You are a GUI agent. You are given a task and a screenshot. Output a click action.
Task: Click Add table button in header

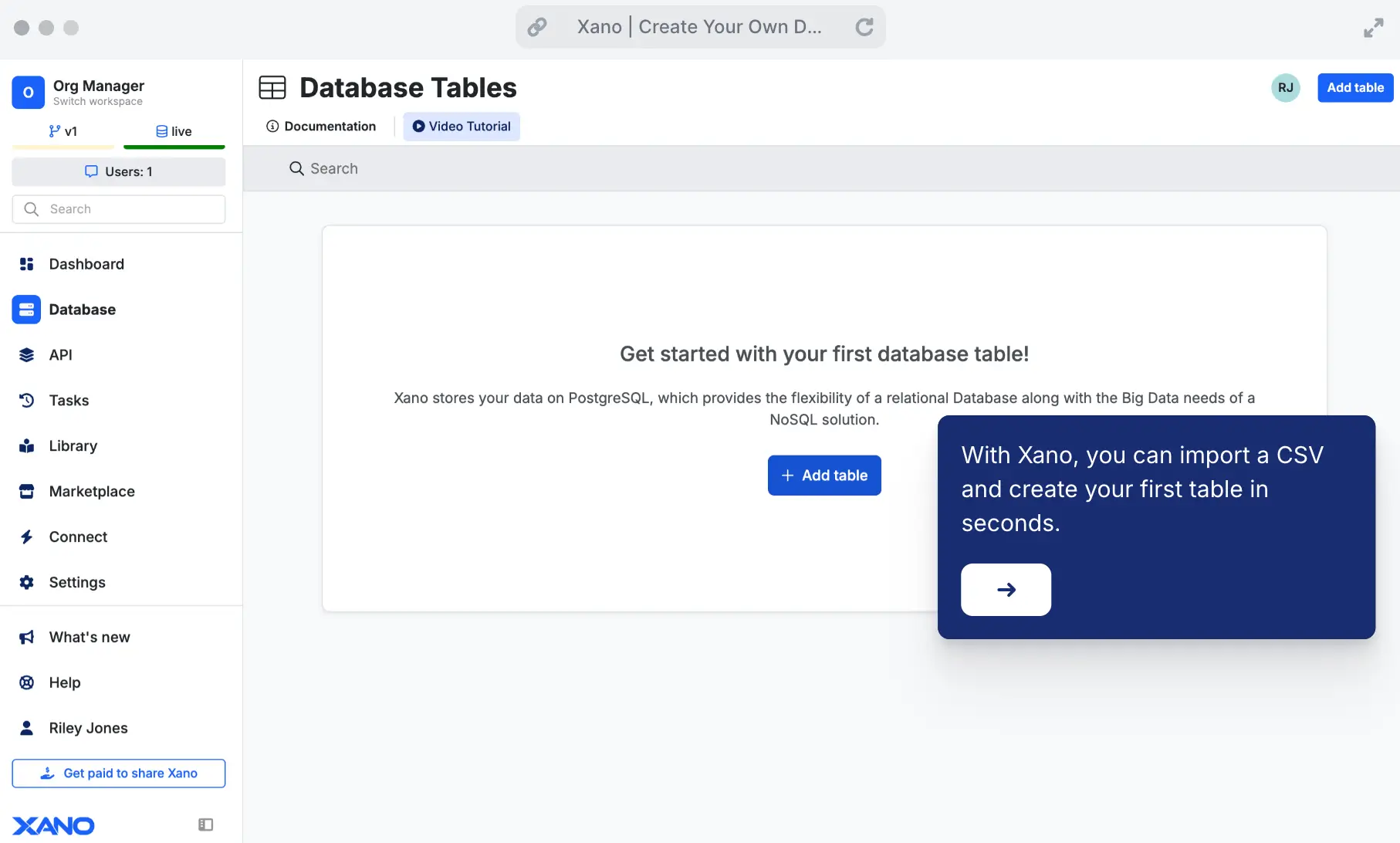[x=1355, y=88]
